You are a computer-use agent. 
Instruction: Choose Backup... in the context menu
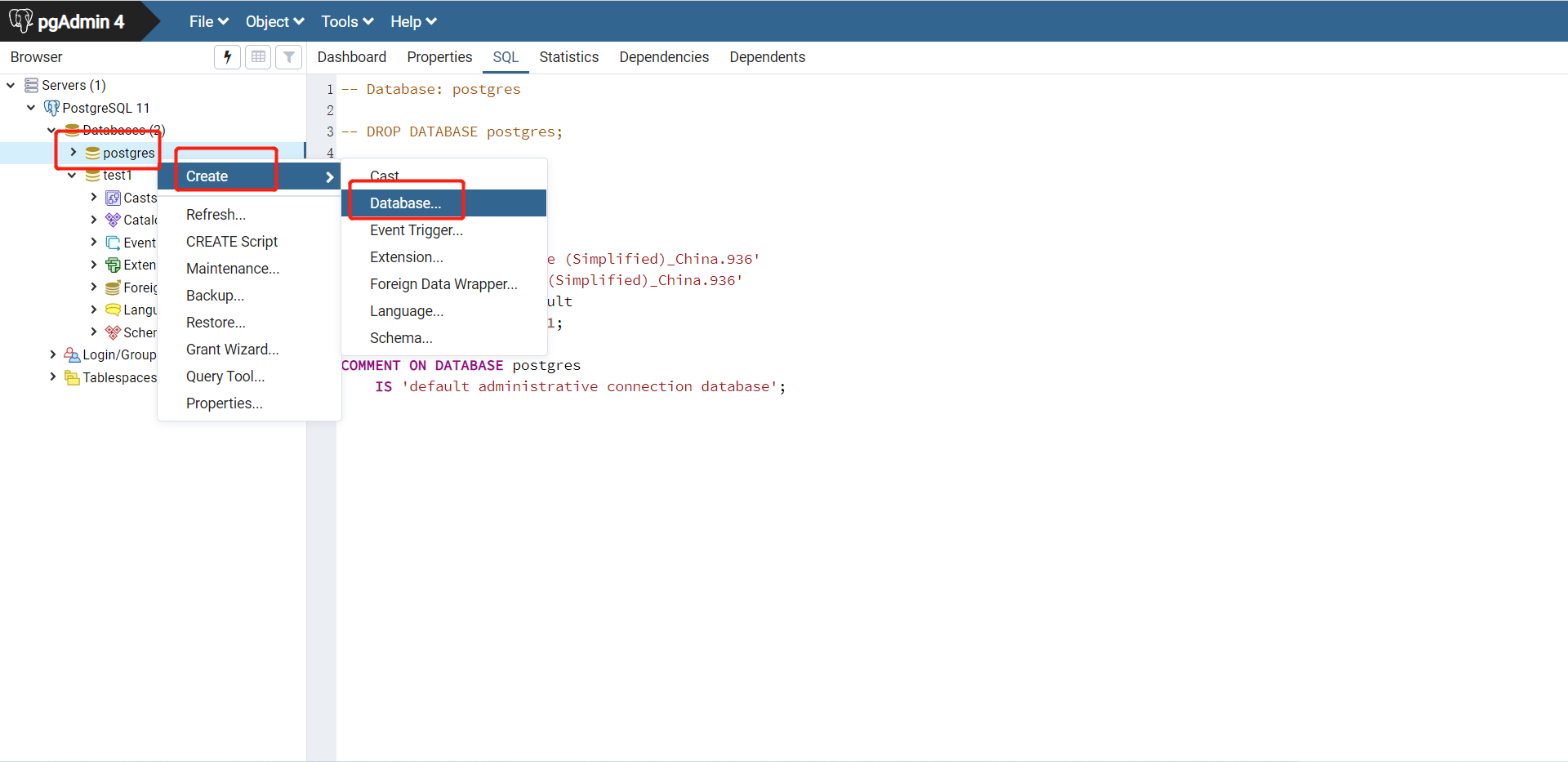tap(249, 296)
